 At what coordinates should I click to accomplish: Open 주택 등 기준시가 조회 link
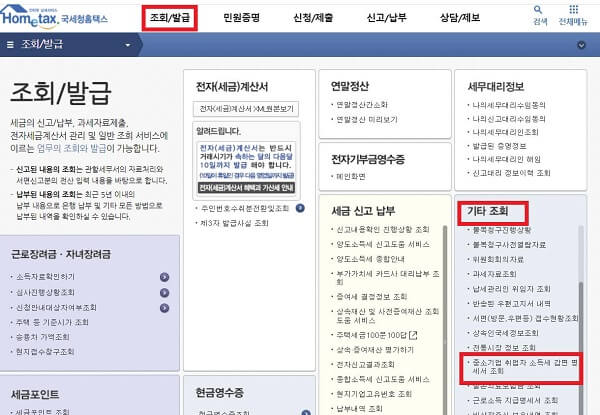(52, 322)
